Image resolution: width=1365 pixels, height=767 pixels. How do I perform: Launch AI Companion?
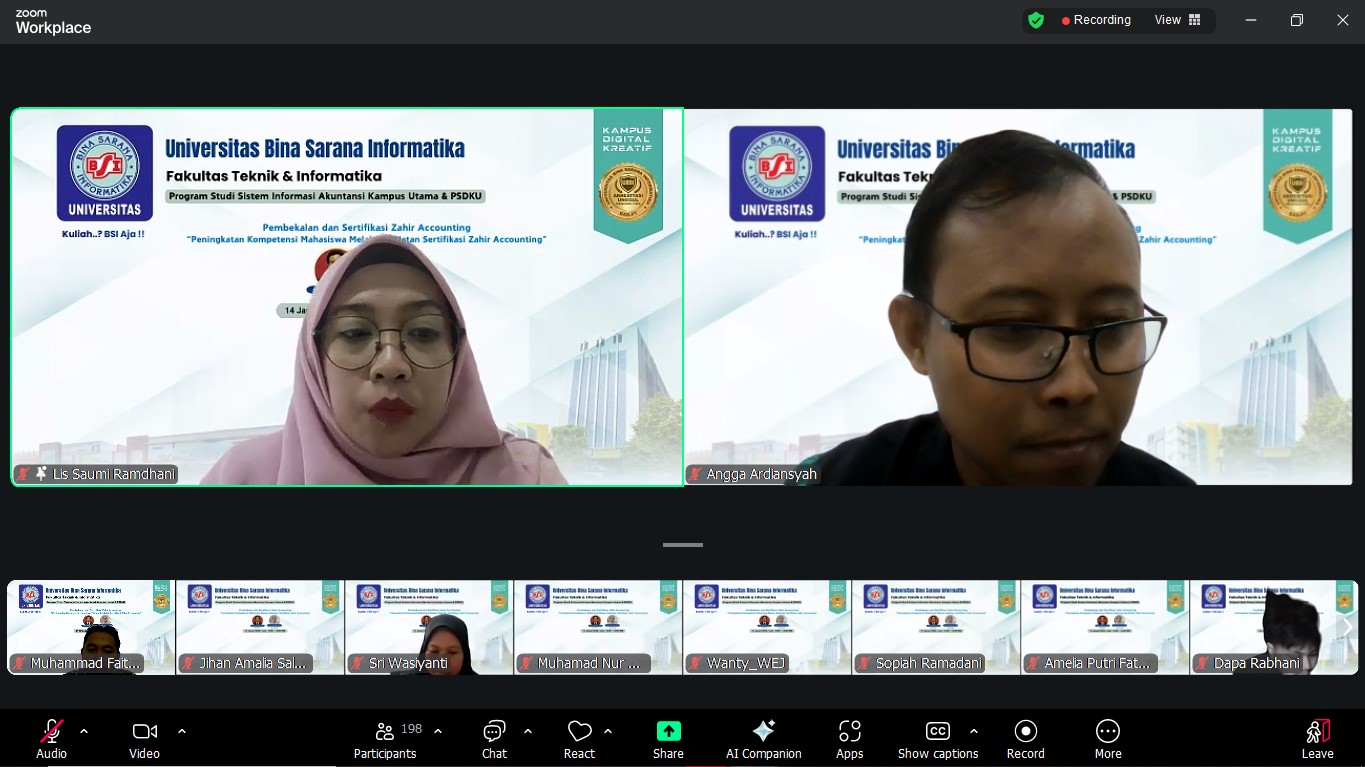click(764, 738)
